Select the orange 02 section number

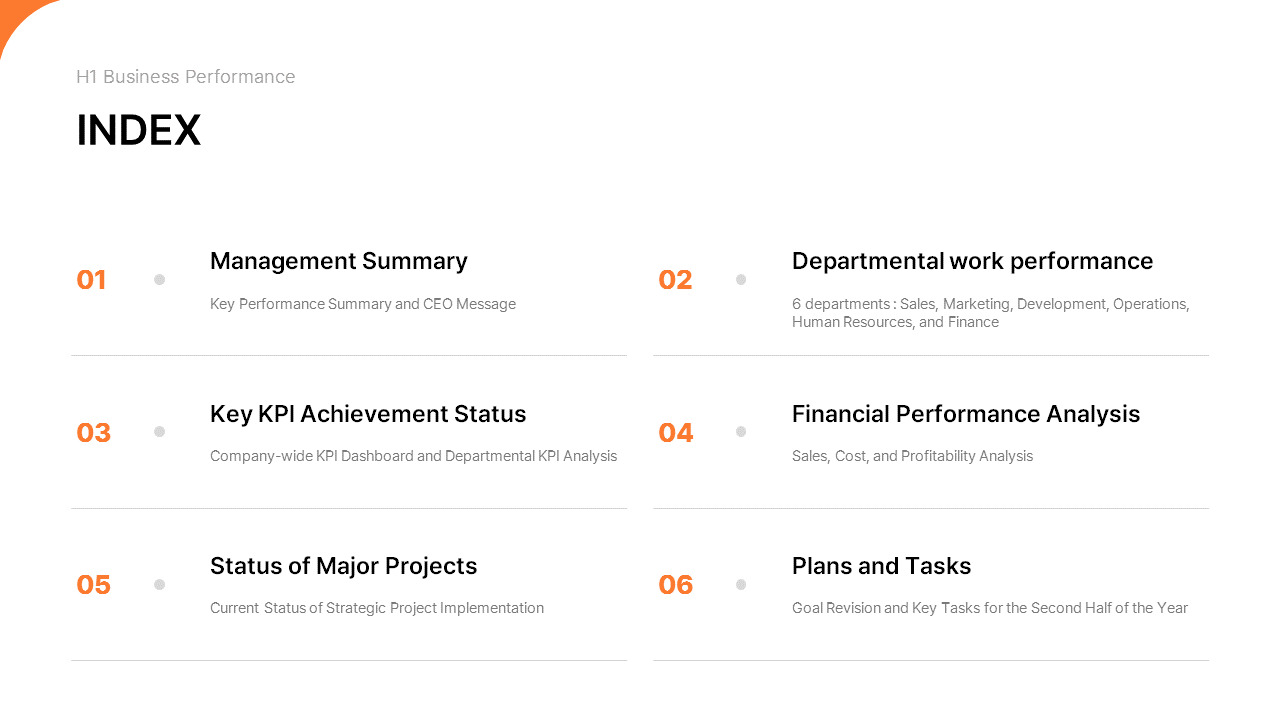tap(675, 280)
